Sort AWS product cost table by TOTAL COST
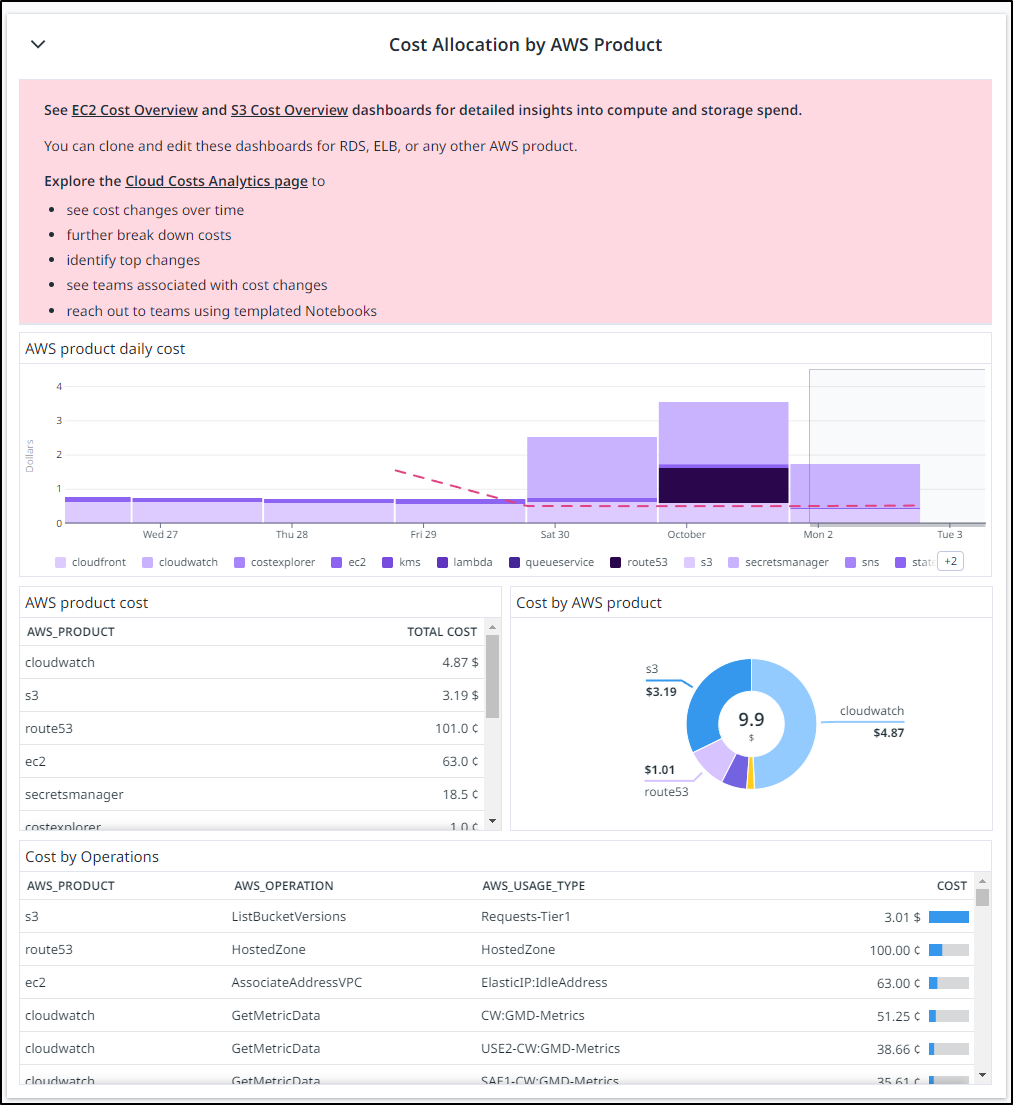The width and height of the screenshot is (1013, 1105). pyautogui.click(x=442, y=632)
